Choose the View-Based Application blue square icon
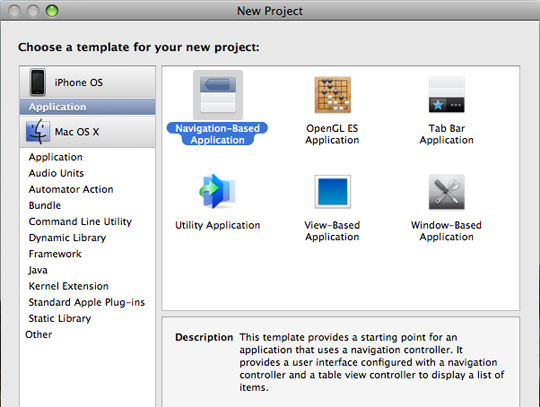Image resolution: width=540 pixels, height=407 pixels. click(x=332, y=191)
